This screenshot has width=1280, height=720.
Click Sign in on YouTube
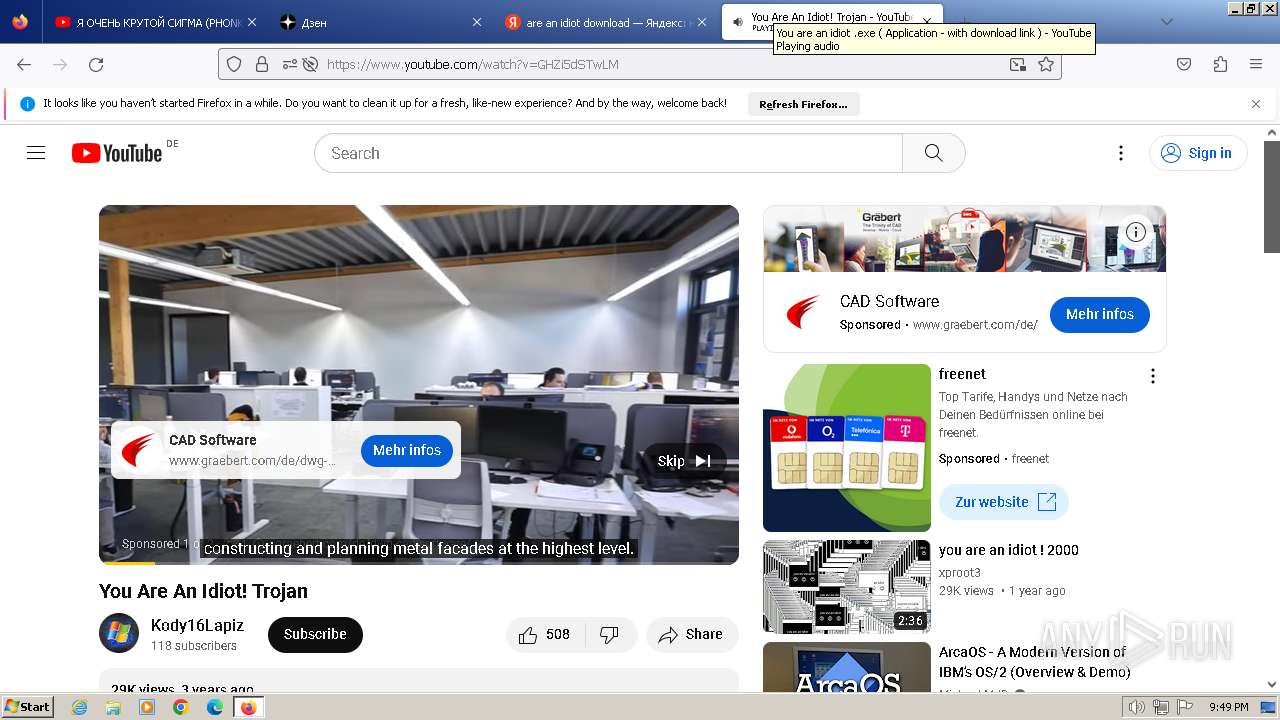1198,153
